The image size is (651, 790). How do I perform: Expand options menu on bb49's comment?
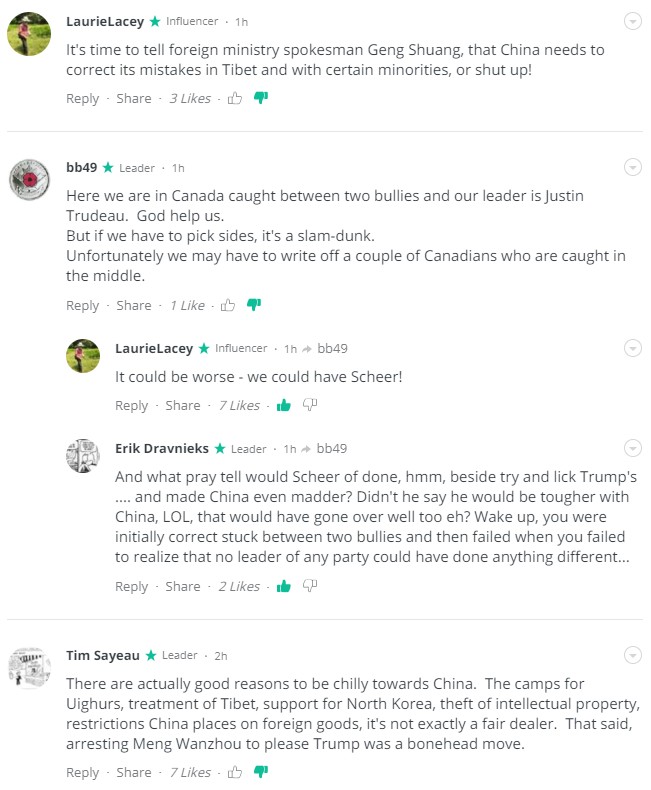(x=632, y=167)
